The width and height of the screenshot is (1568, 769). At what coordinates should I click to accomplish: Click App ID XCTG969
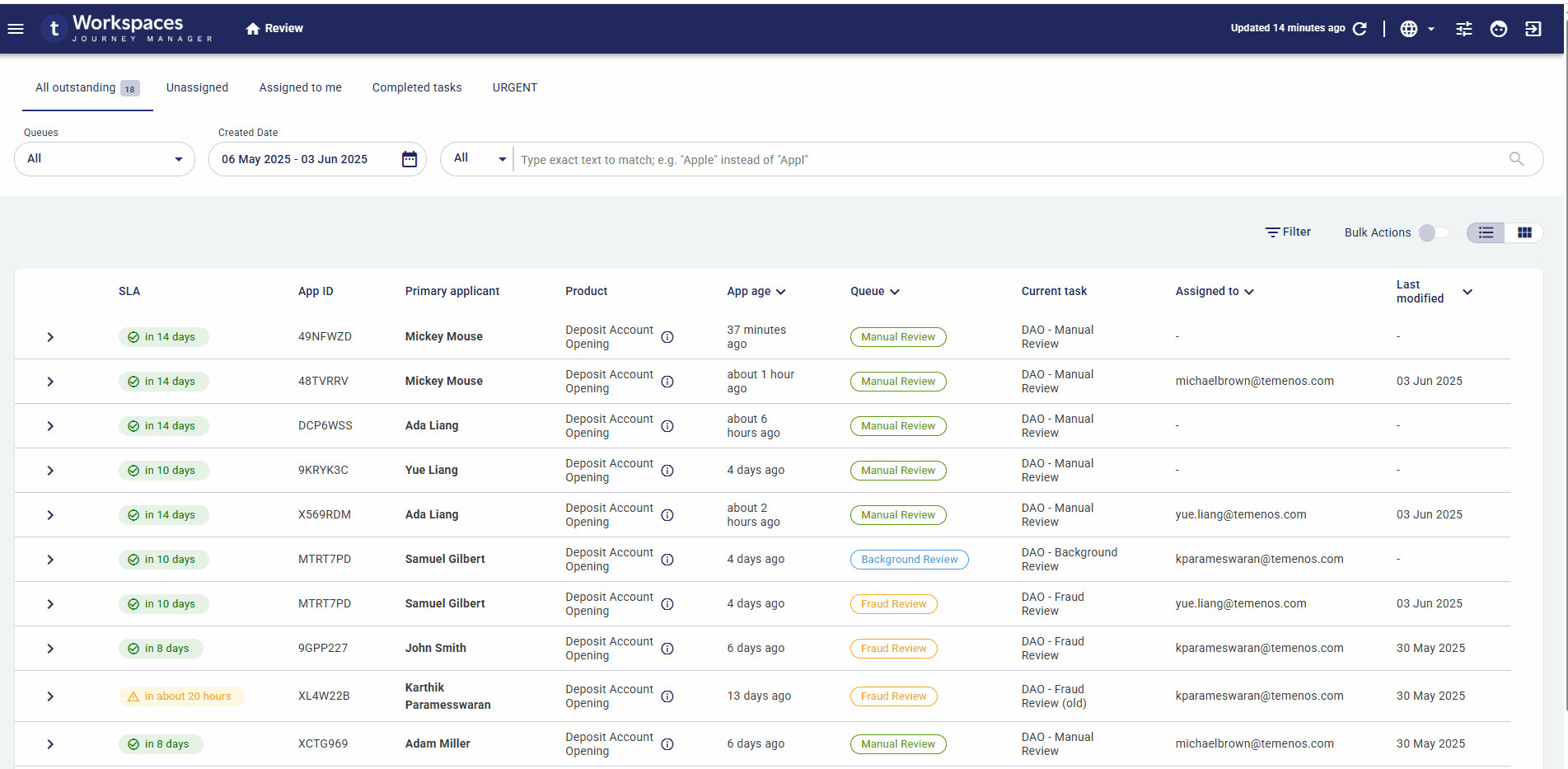[x=323, y=744]
